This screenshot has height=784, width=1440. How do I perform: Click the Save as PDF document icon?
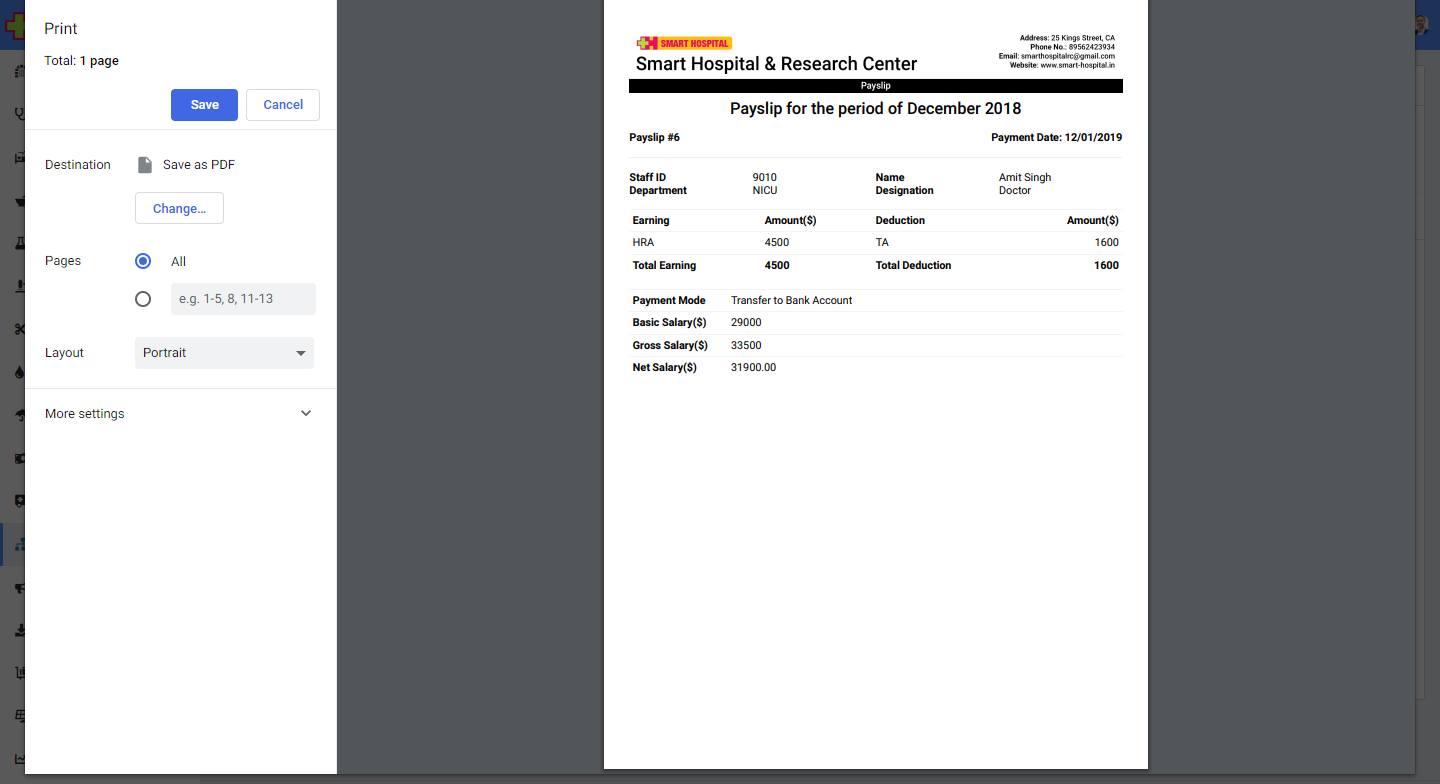(145, 165)
